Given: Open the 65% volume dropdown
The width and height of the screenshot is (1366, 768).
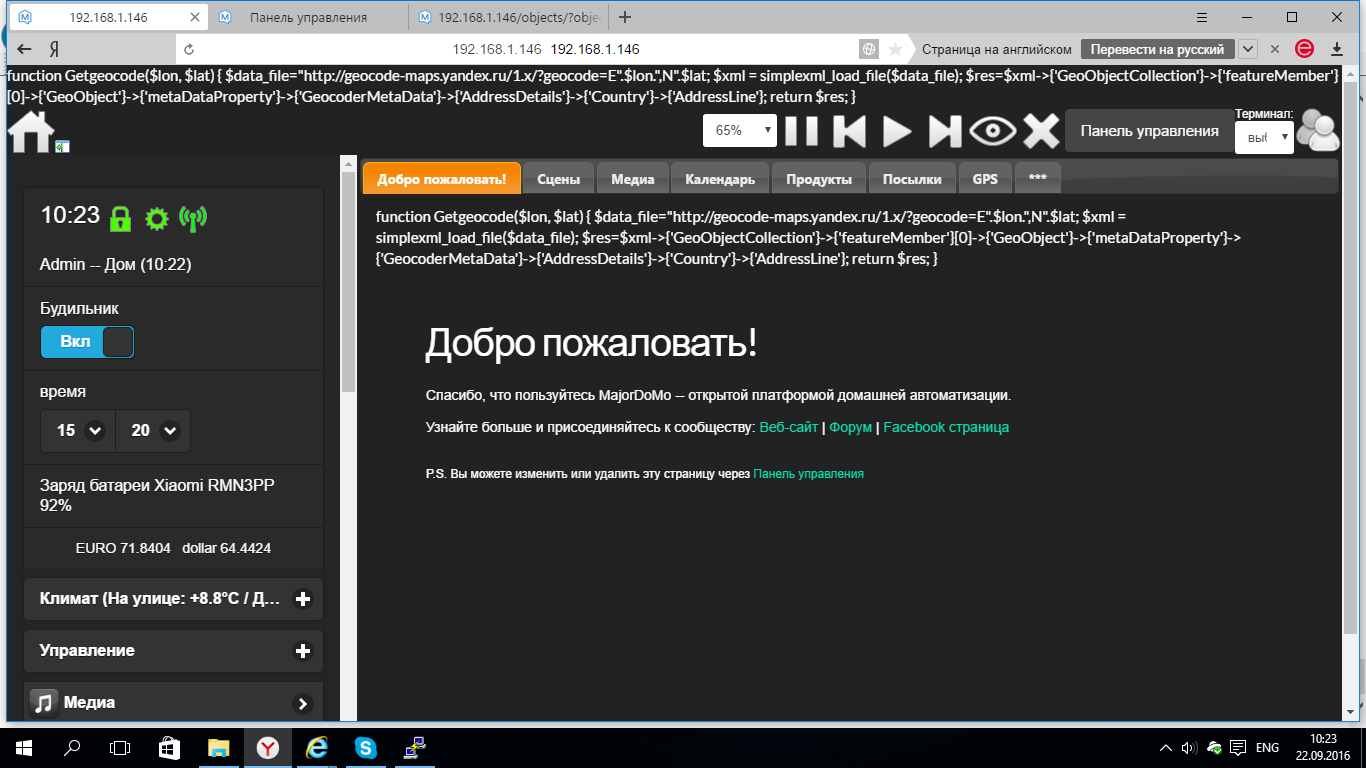Looking at the screenshot, I should pos(740,130).
